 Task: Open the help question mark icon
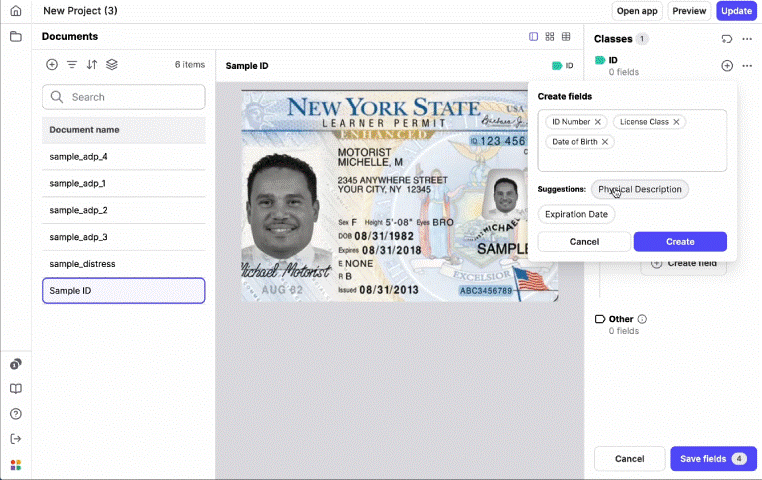click(16, 414)
